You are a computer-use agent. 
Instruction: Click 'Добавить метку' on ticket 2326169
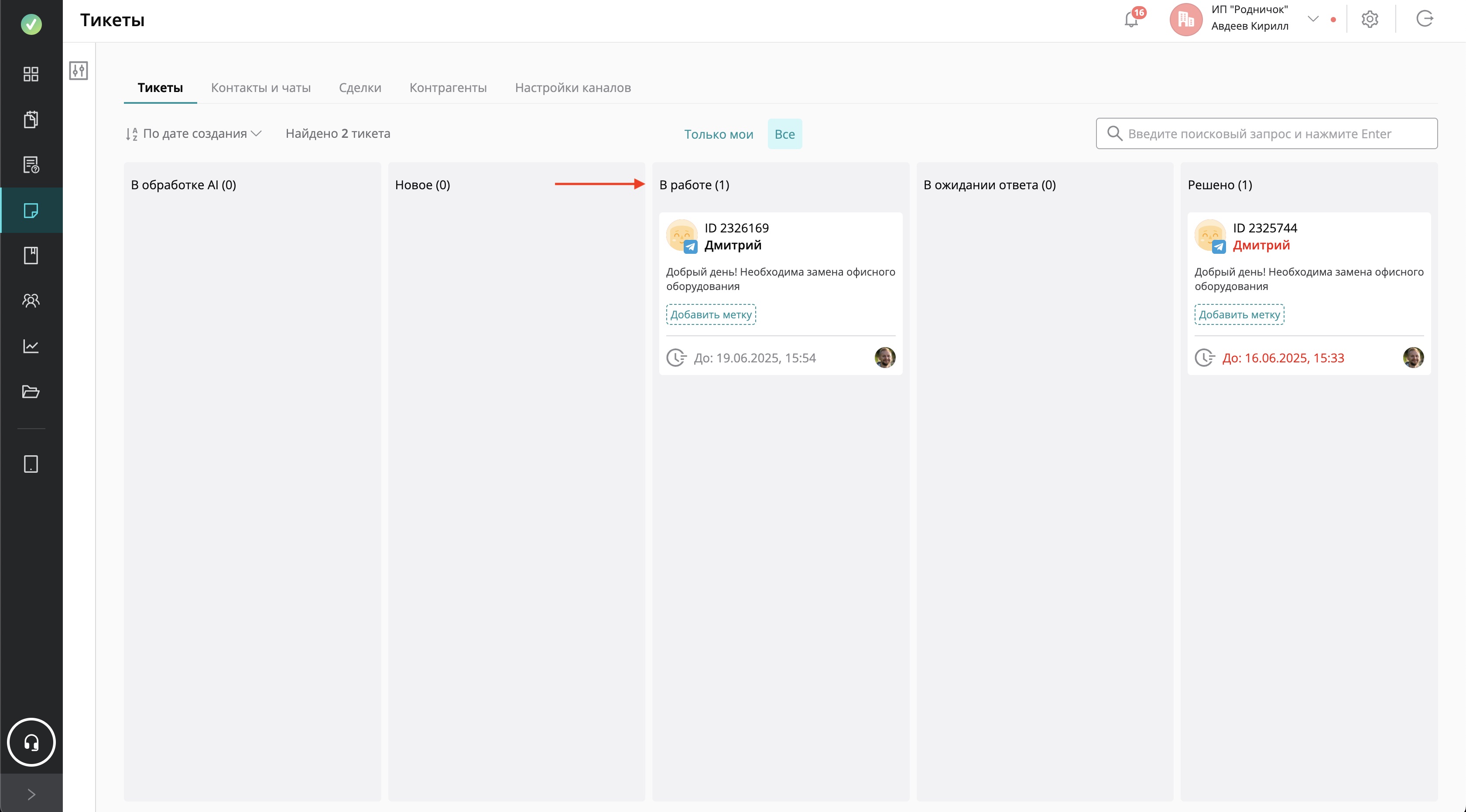pos(711,314)
